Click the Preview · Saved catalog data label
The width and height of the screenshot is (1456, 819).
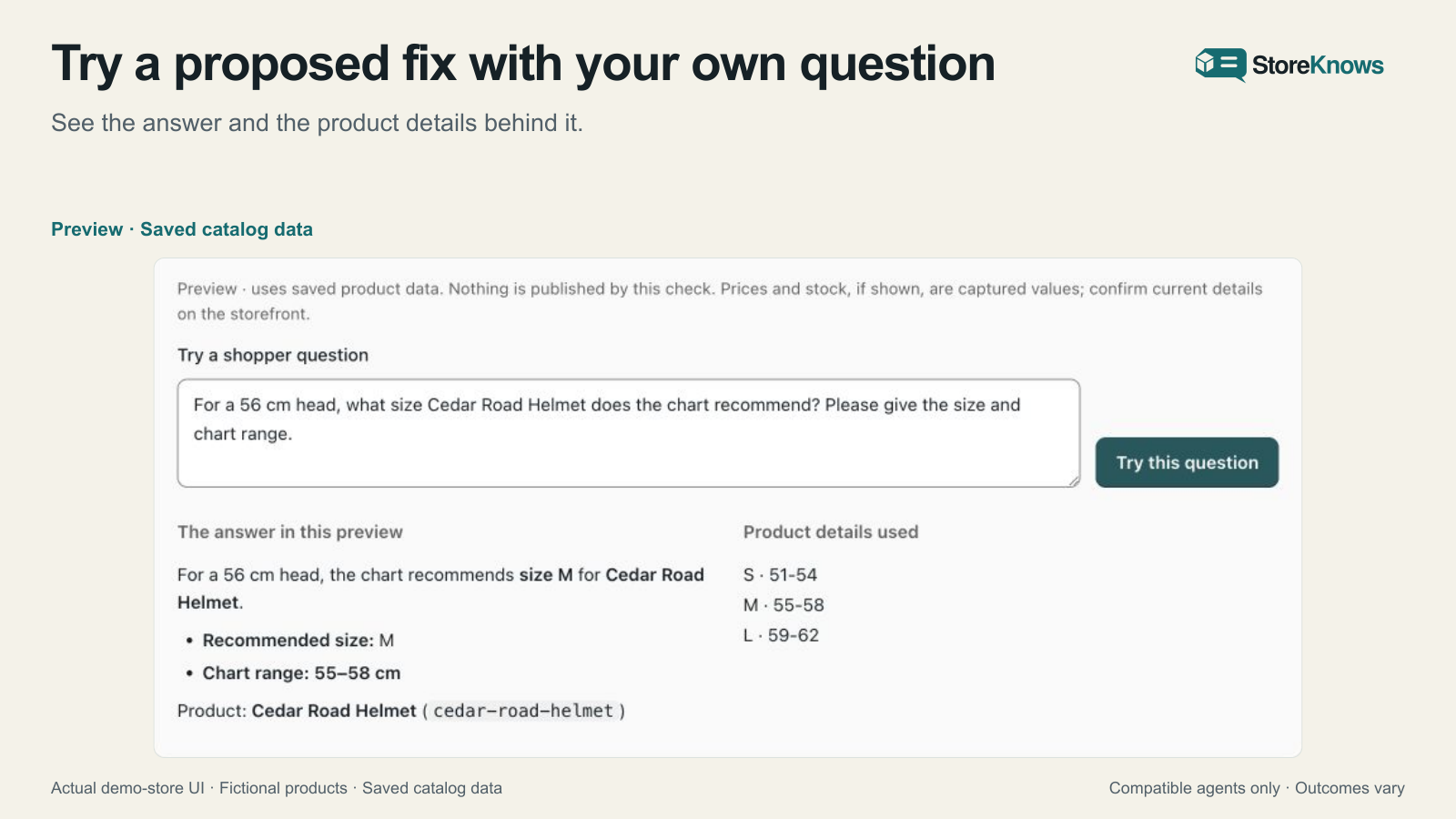point(182,229)
